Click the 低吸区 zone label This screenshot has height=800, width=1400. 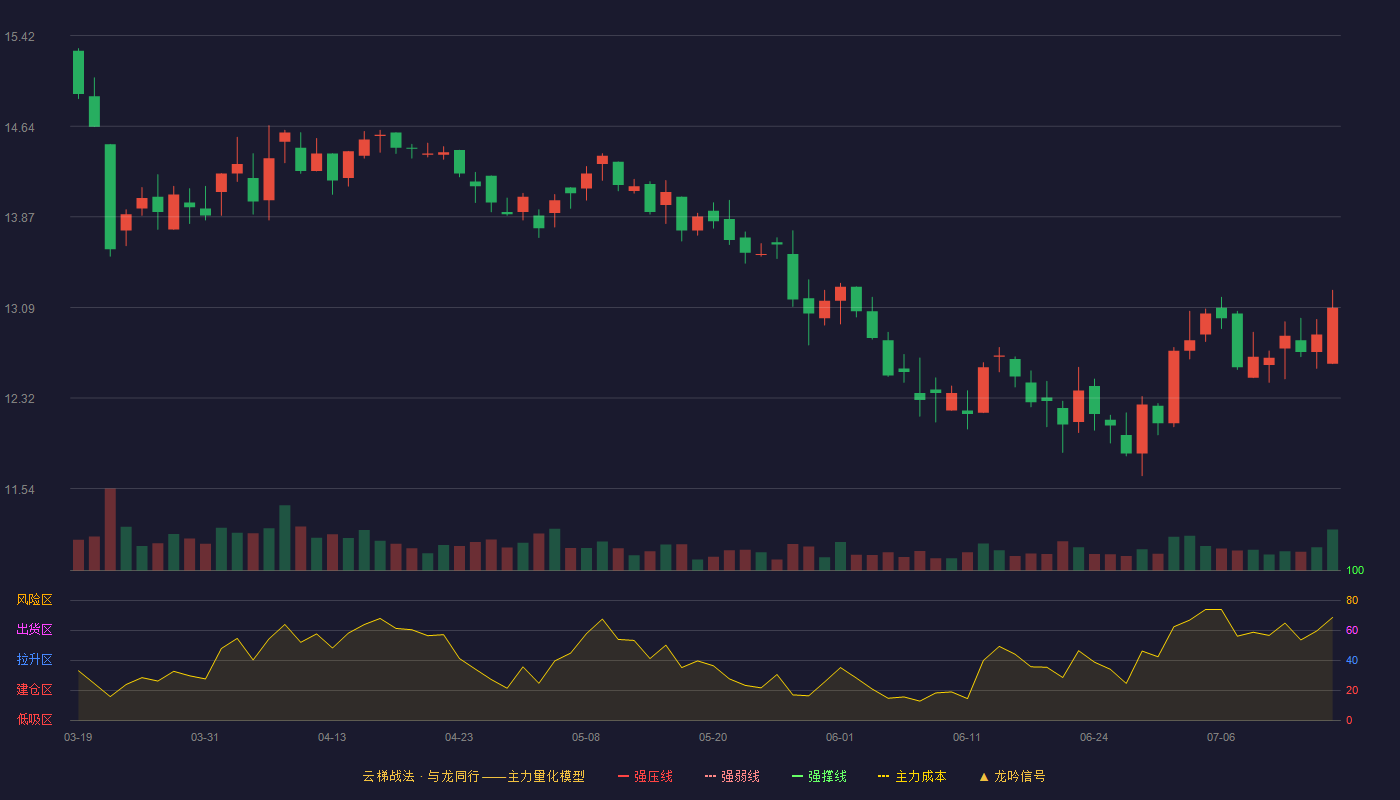coord(34,720)
